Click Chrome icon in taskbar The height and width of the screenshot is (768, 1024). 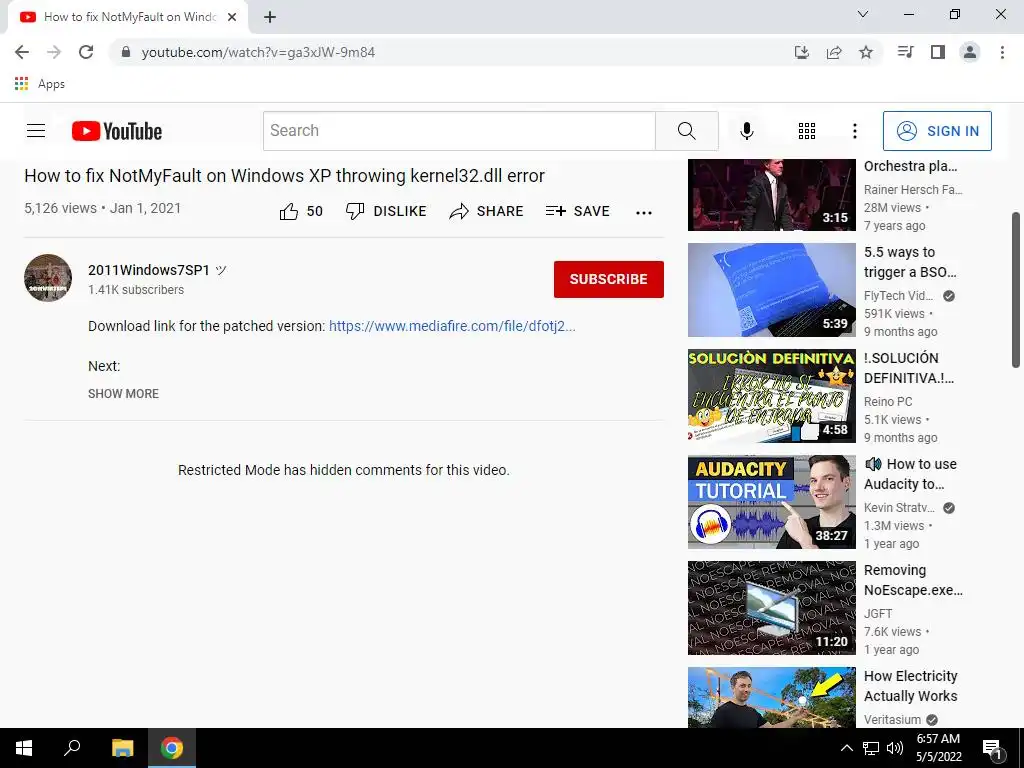point(172,748)
